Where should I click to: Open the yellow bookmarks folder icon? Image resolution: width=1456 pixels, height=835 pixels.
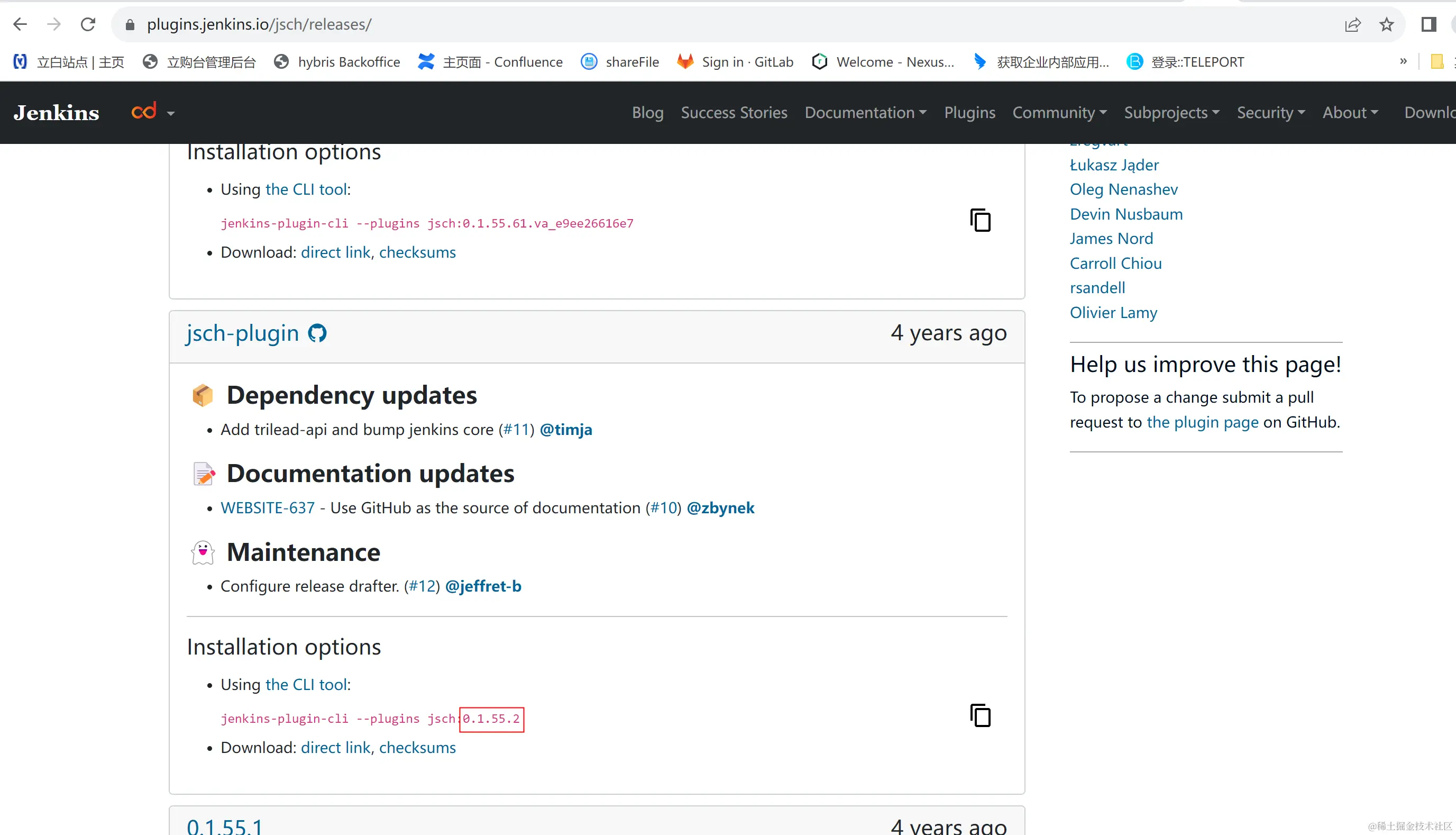point(1437,61)
